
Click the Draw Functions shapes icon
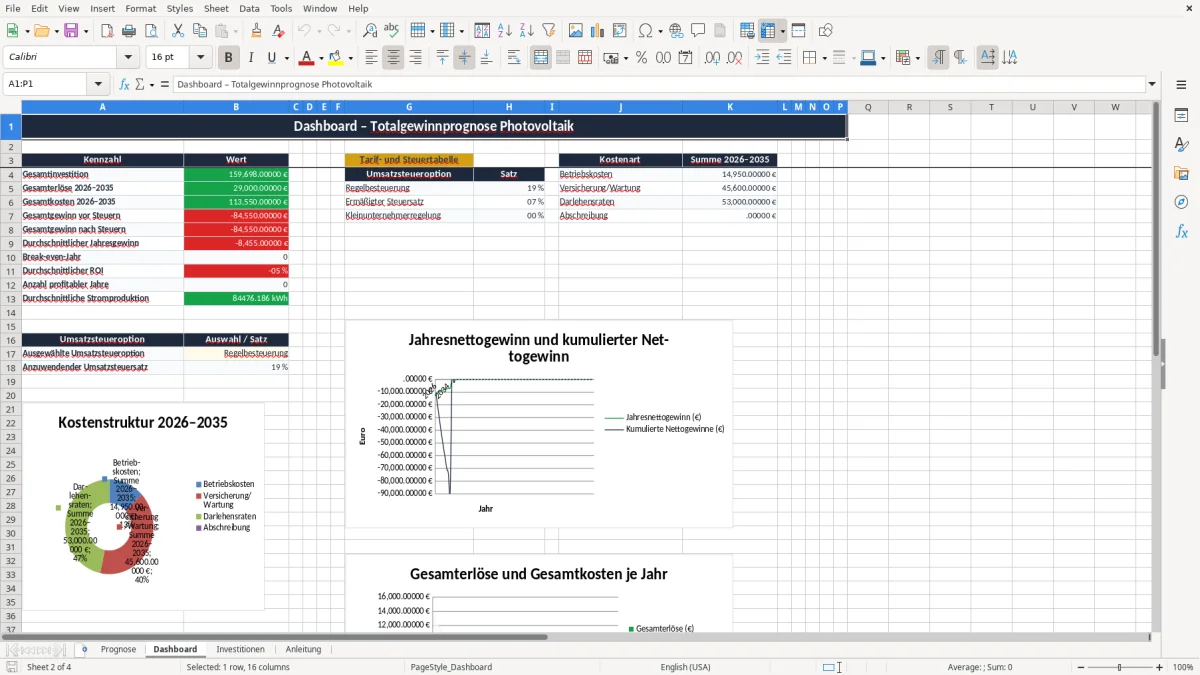pyautogui.click(x=826, y=31)
